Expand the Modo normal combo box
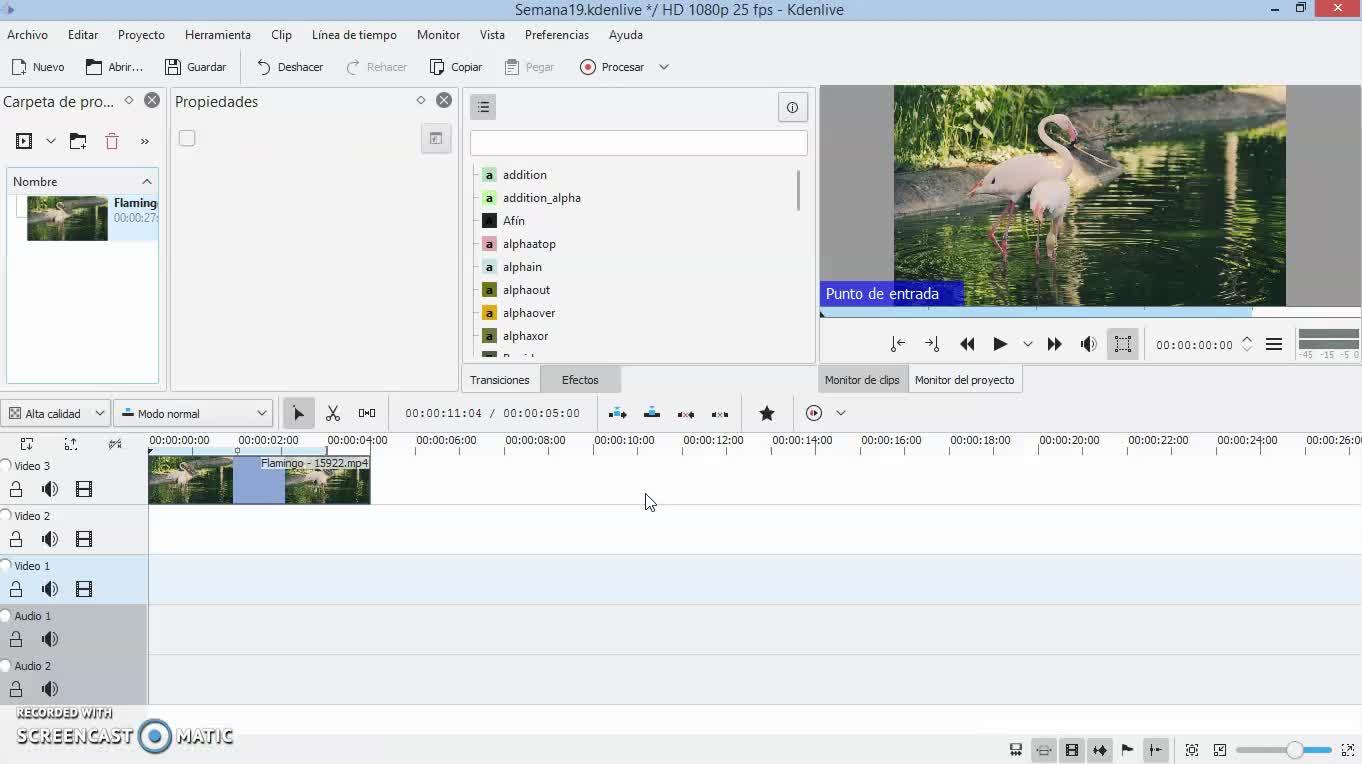The height and width of the screenshot is (764, 1362). [193, 414]
